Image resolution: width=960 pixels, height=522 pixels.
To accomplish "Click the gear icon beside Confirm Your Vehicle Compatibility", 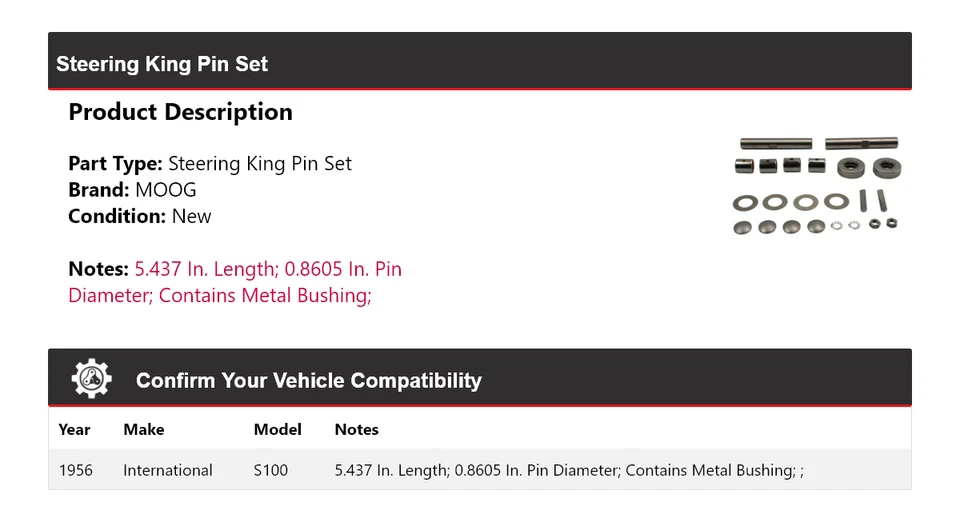I will 92,379.
